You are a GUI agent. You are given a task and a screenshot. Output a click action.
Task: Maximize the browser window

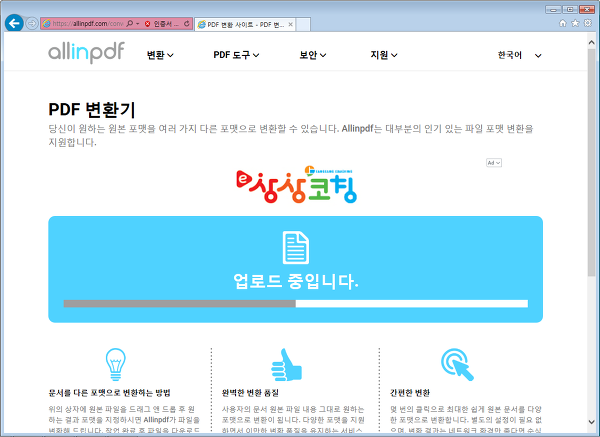click(570, 10)
